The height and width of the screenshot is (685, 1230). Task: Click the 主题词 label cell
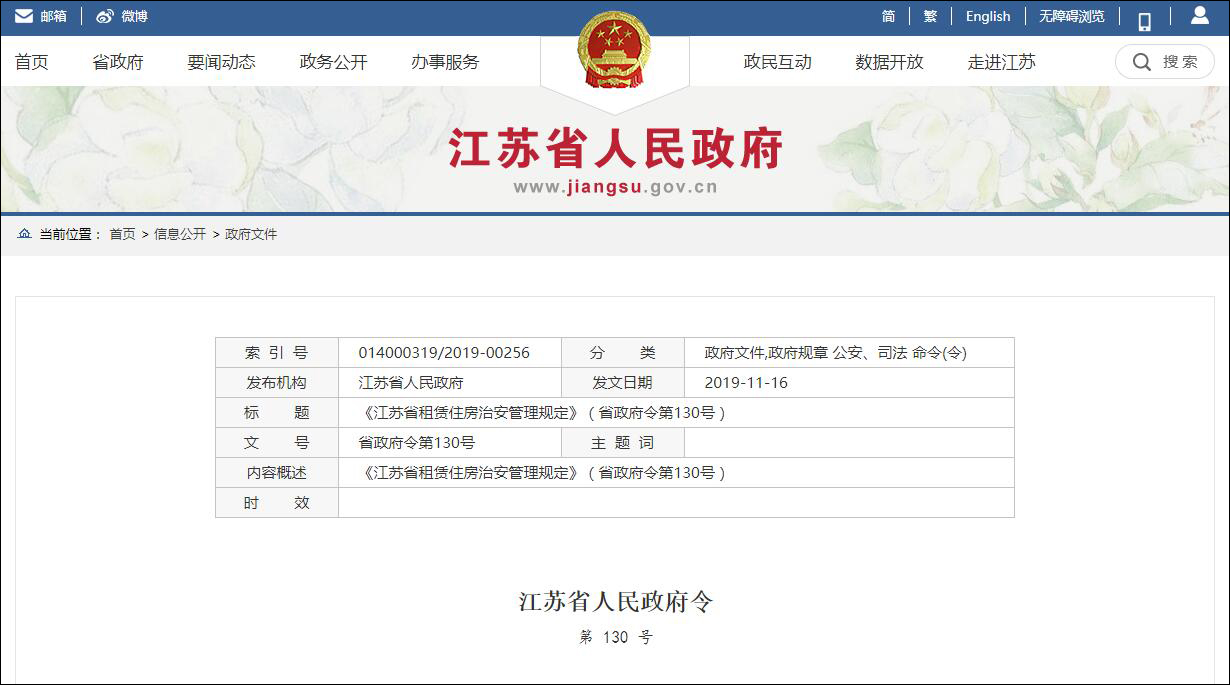point(623,443)
